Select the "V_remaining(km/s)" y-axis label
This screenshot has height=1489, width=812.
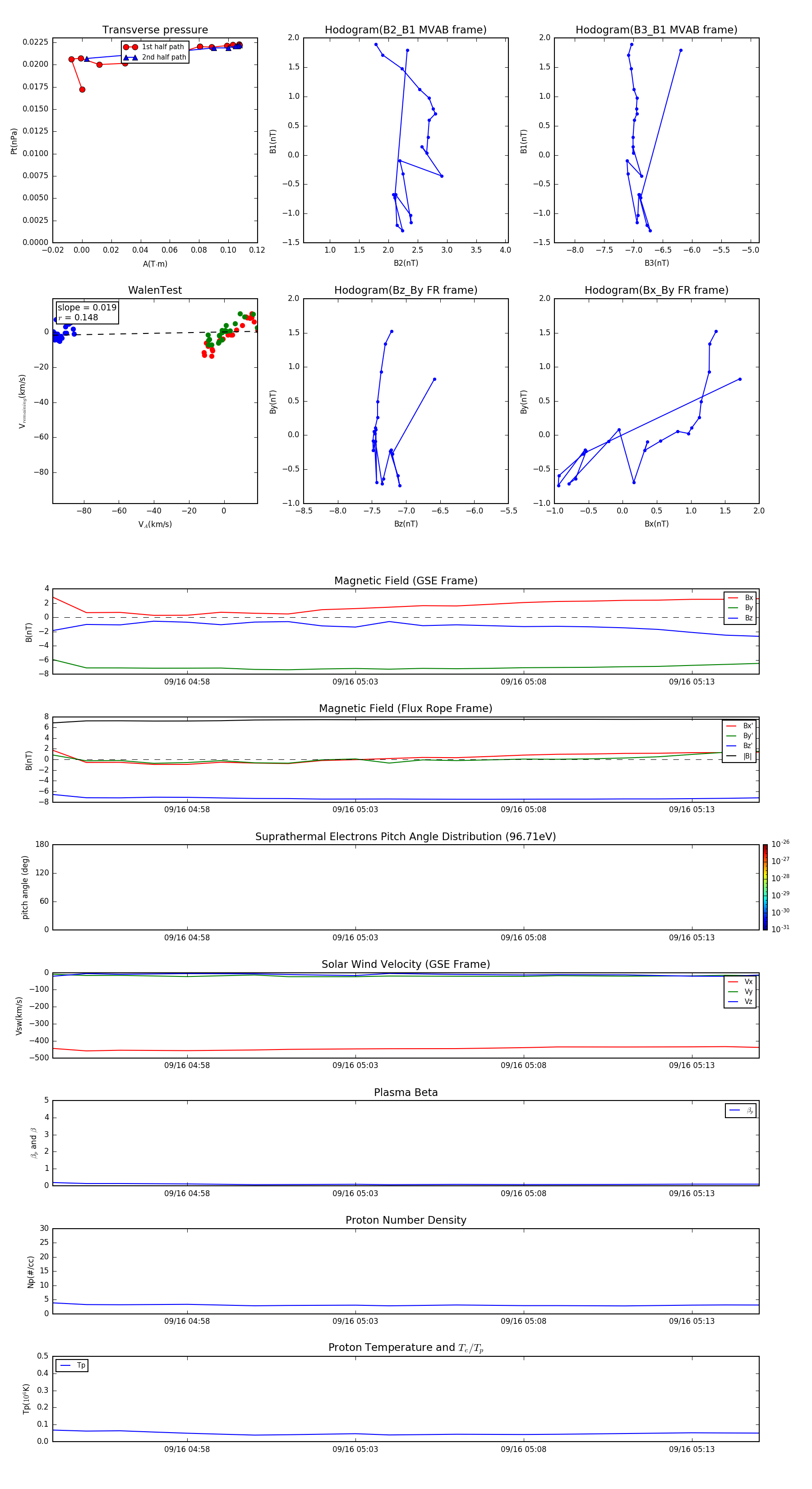coord(22,401)
